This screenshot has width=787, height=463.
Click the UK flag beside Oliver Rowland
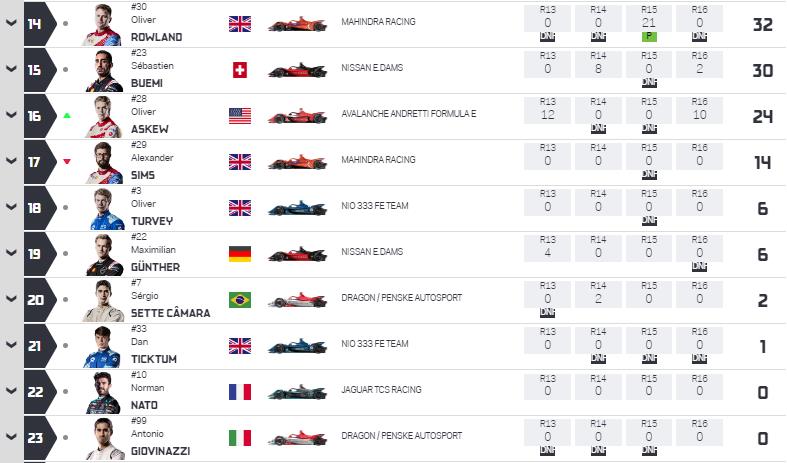pos(240,24)
